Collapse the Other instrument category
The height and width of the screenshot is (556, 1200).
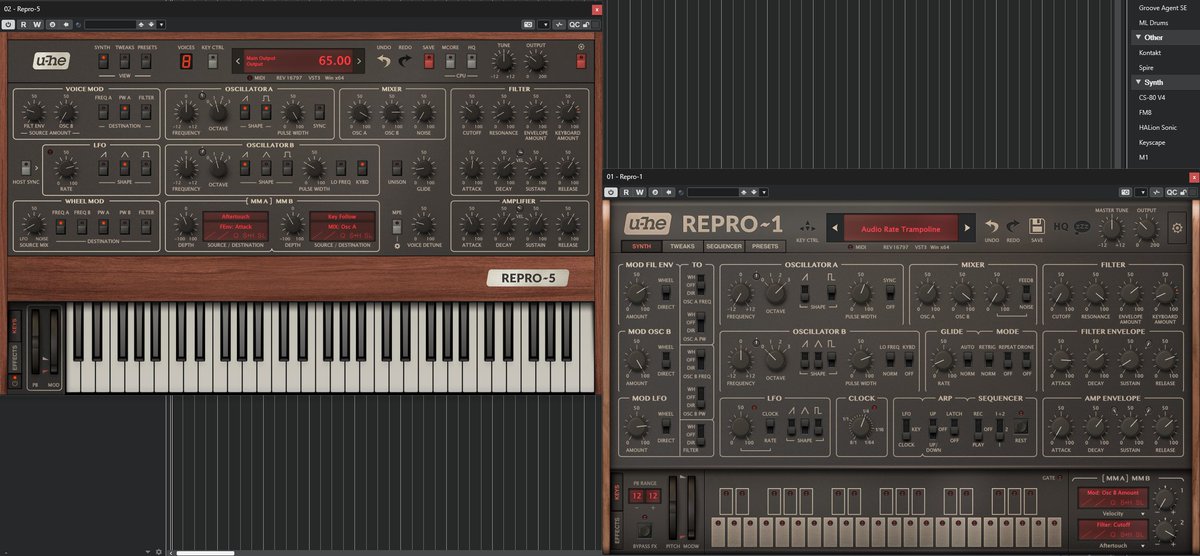pyautogui.click(x=1139, y=37)
